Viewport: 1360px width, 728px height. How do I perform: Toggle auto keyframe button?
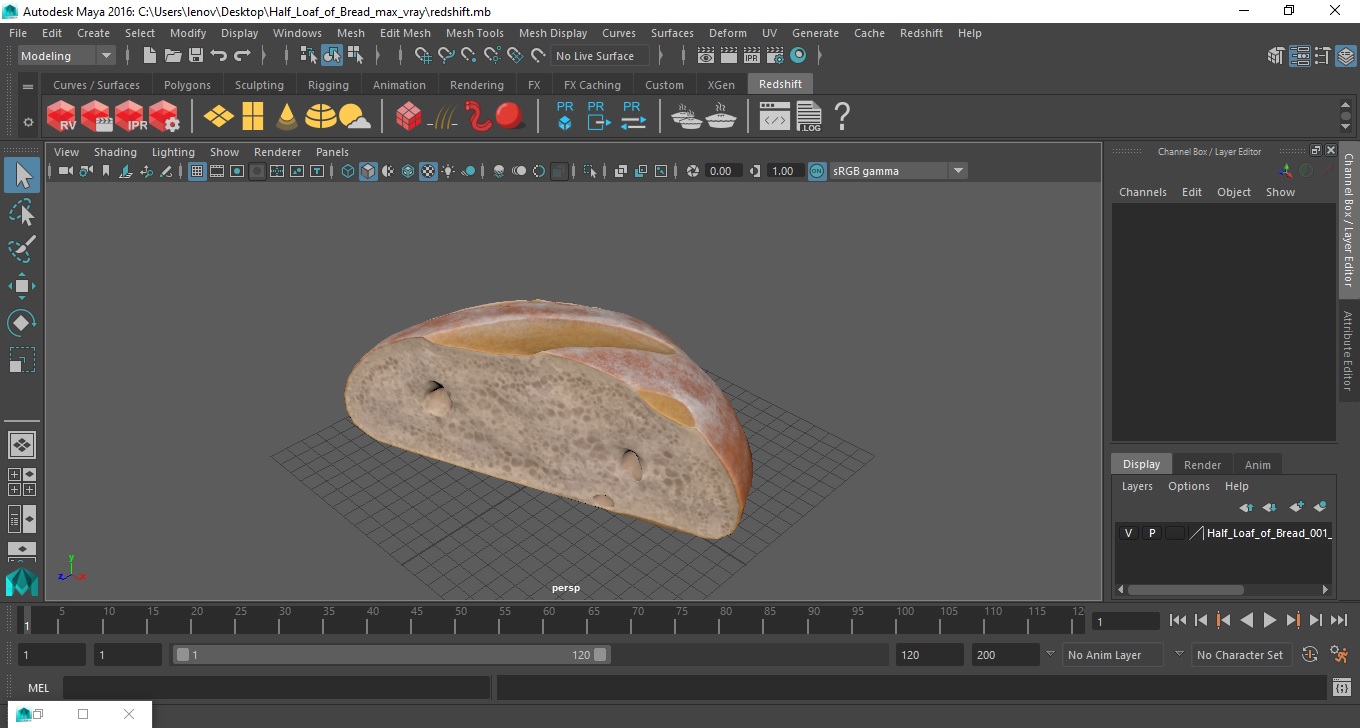coord(1310,655)
